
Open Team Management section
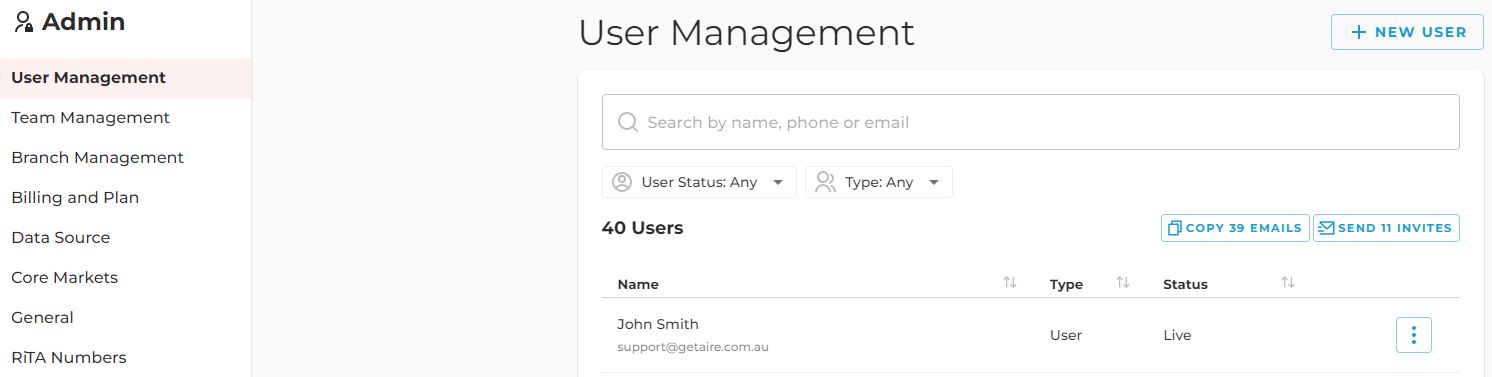(125, 118)
